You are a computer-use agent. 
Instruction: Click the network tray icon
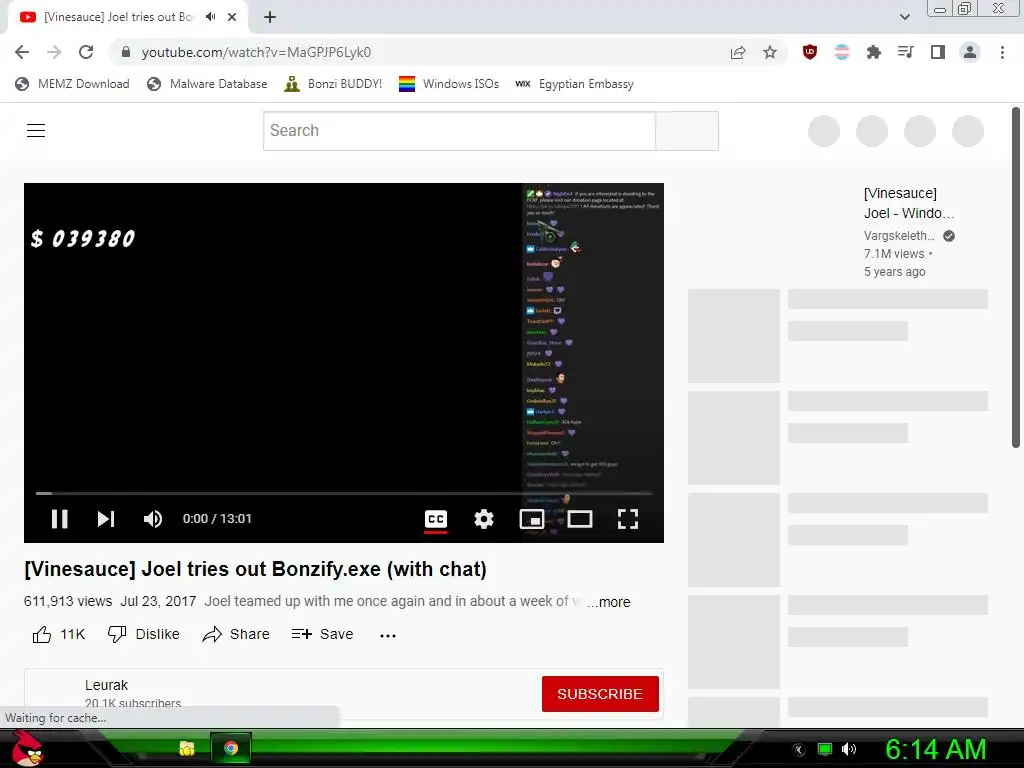tap(825, 749)
